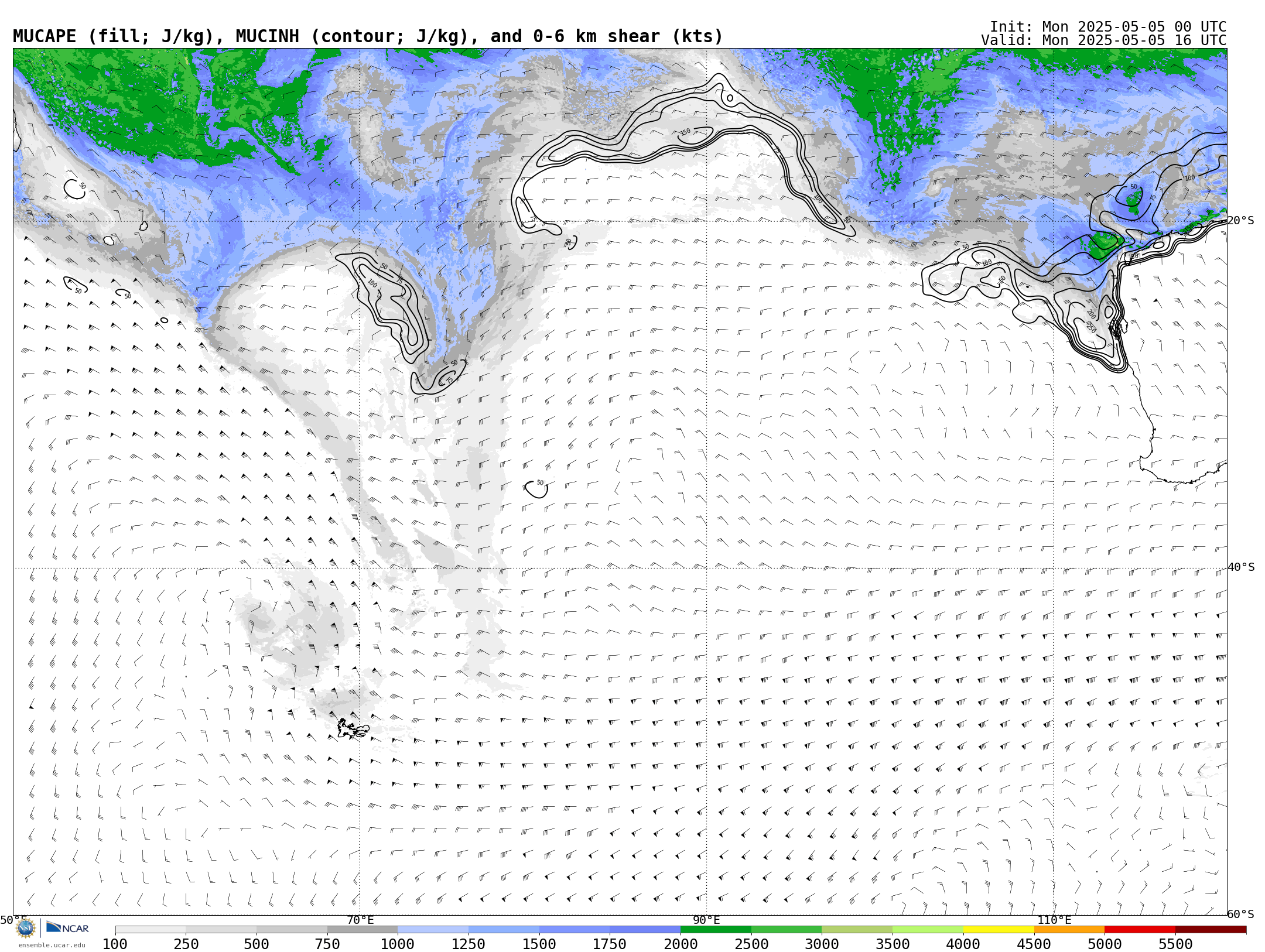Click the 70°E longitude label
This screenshot has width=1265, height=952.
(x=360, y=920)
